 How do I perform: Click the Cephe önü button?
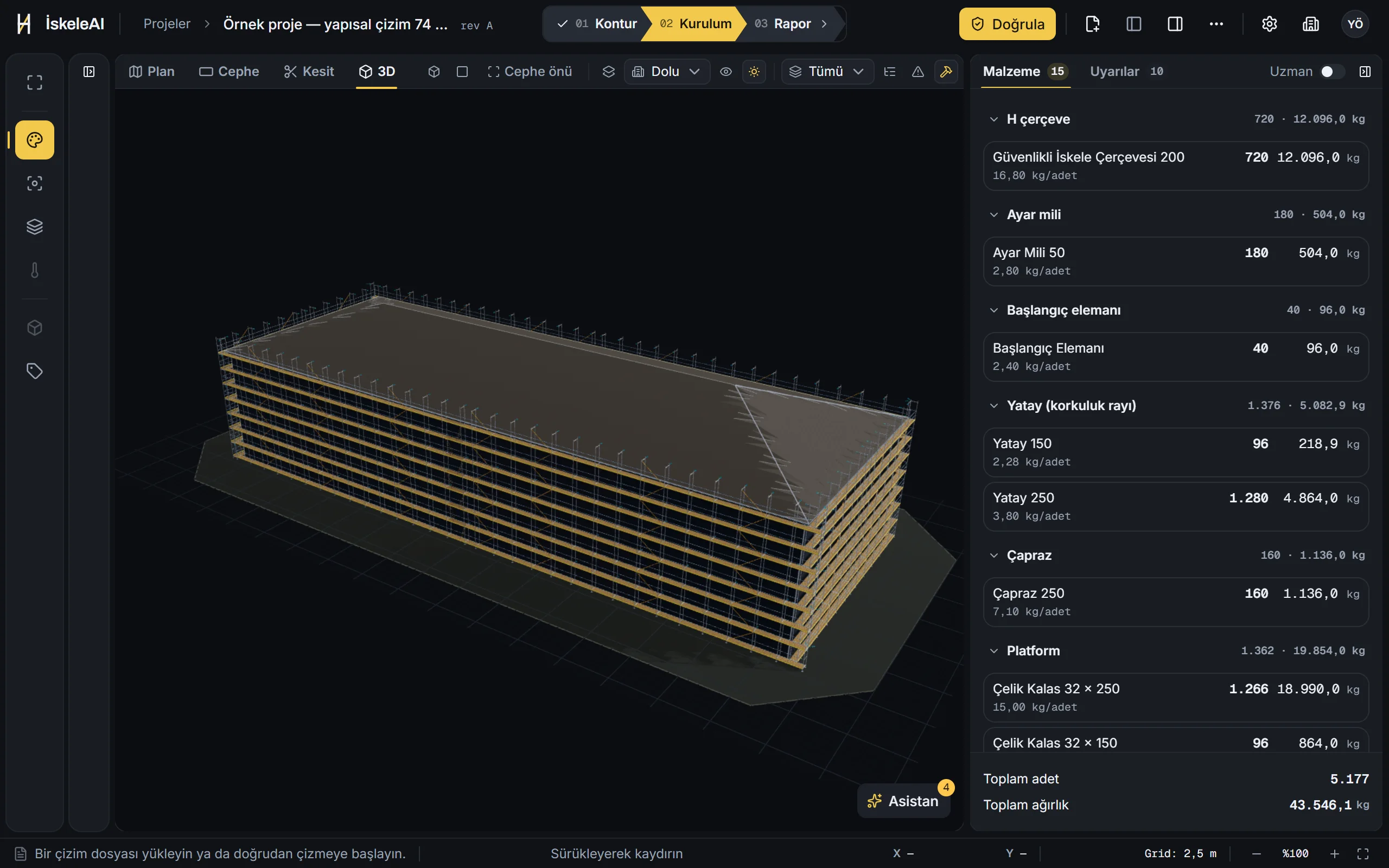[x=530, y=72]
